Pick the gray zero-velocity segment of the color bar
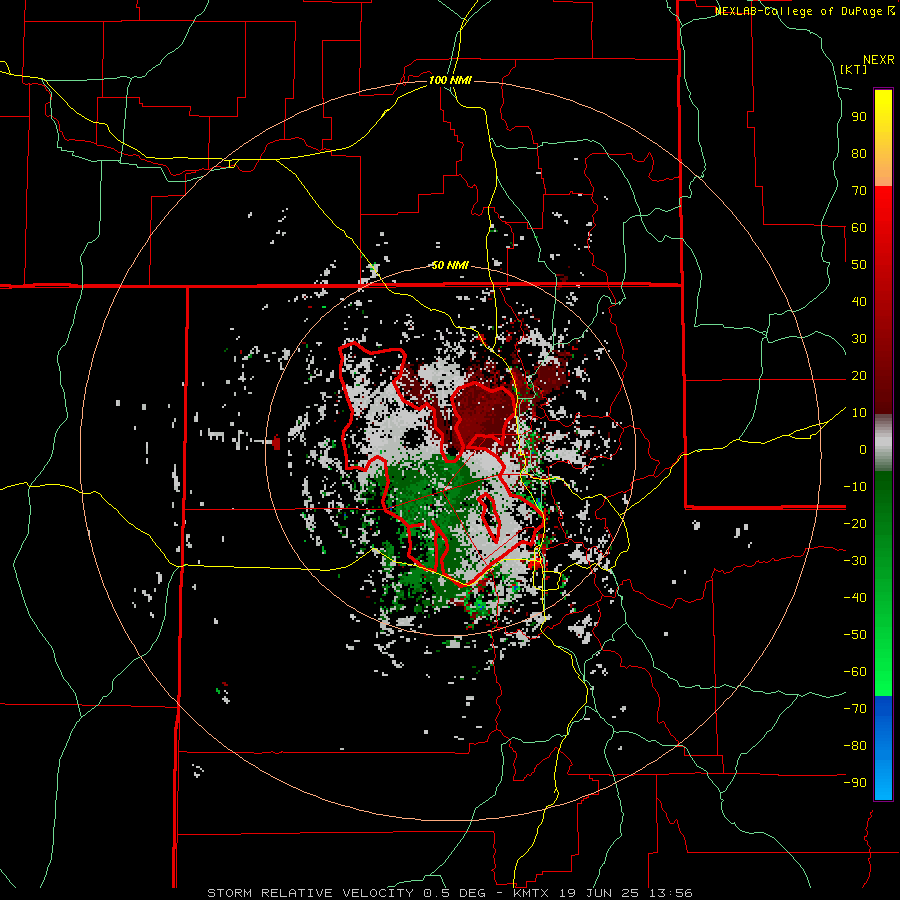 883,443
